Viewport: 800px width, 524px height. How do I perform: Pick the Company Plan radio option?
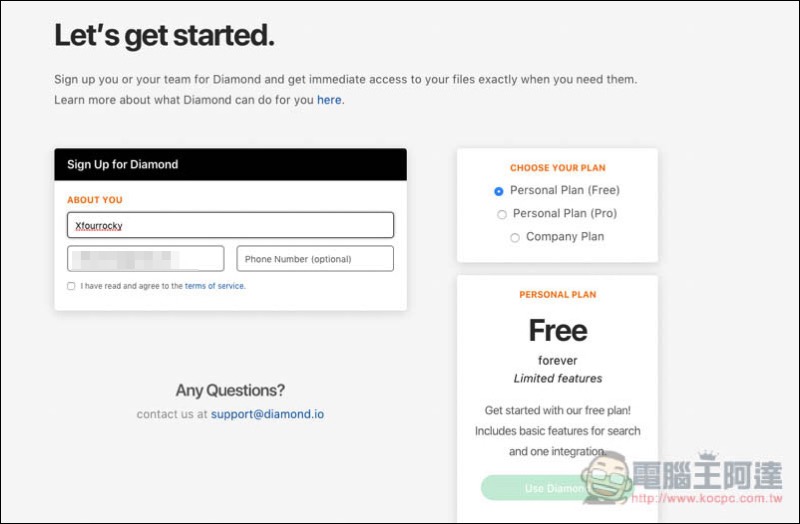[x=515, y=238]
